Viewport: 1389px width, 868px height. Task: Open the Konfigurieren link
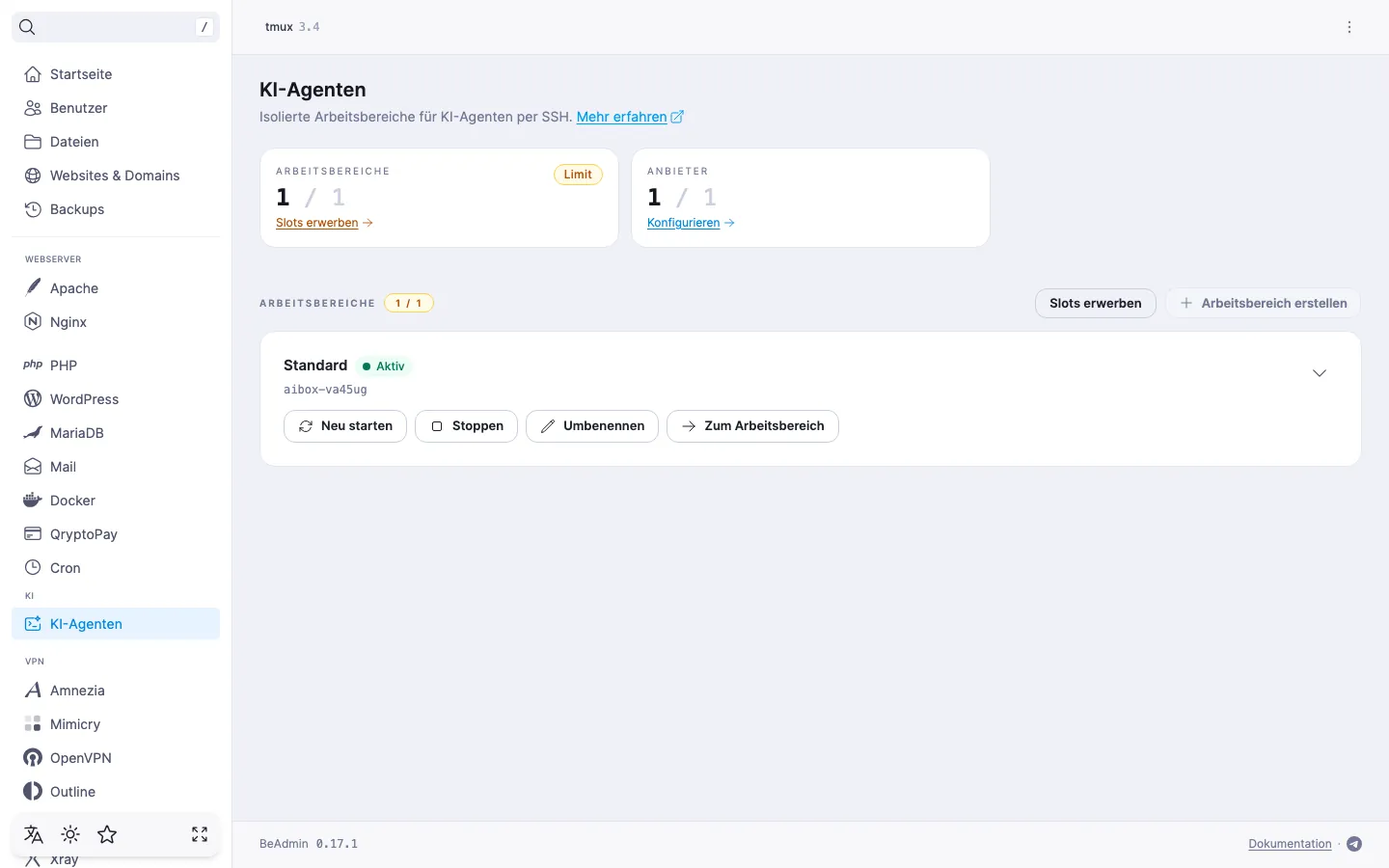tap(691, 223)
